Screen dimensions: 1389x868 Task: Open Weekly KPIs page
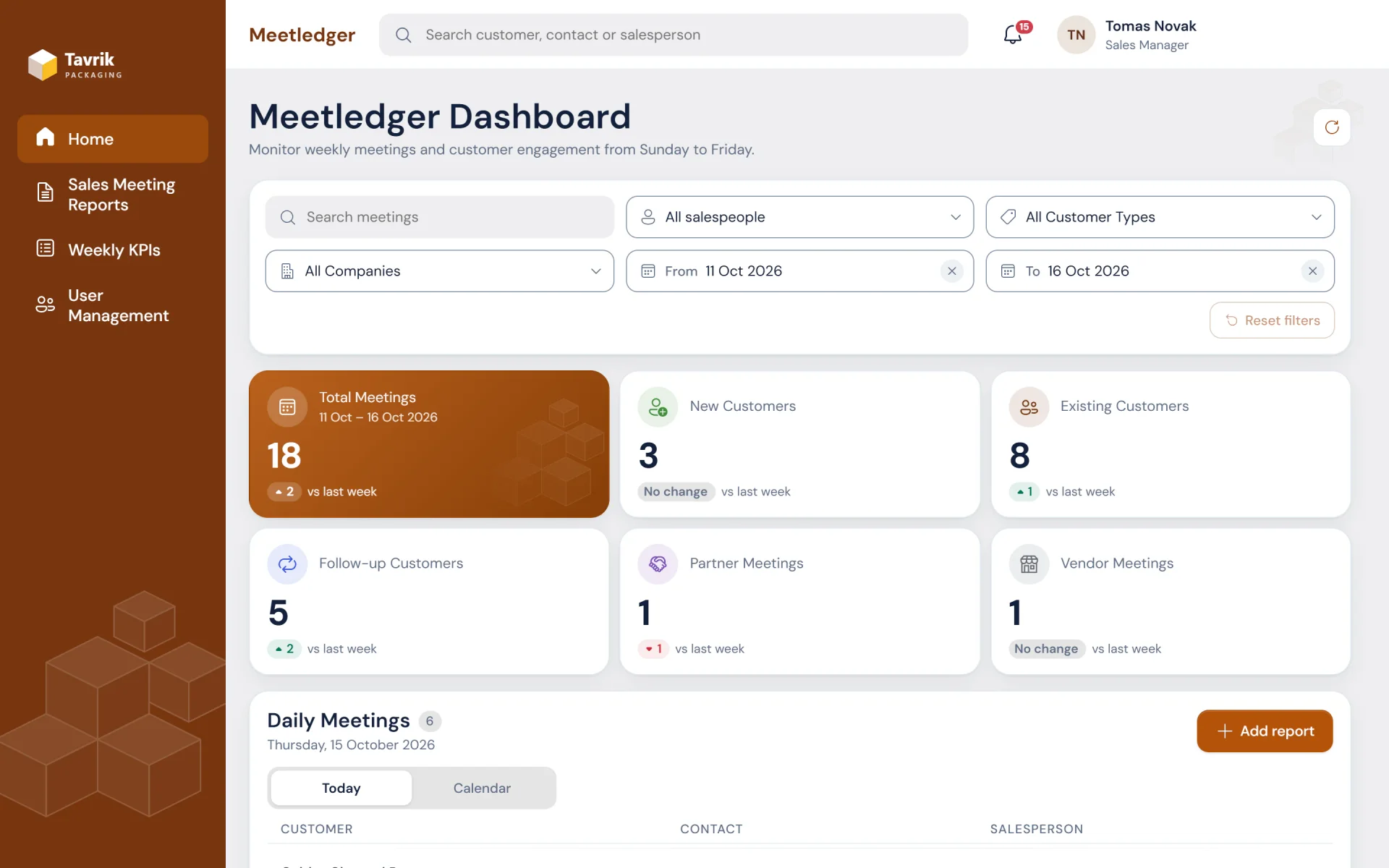click(x=113, y=250)
